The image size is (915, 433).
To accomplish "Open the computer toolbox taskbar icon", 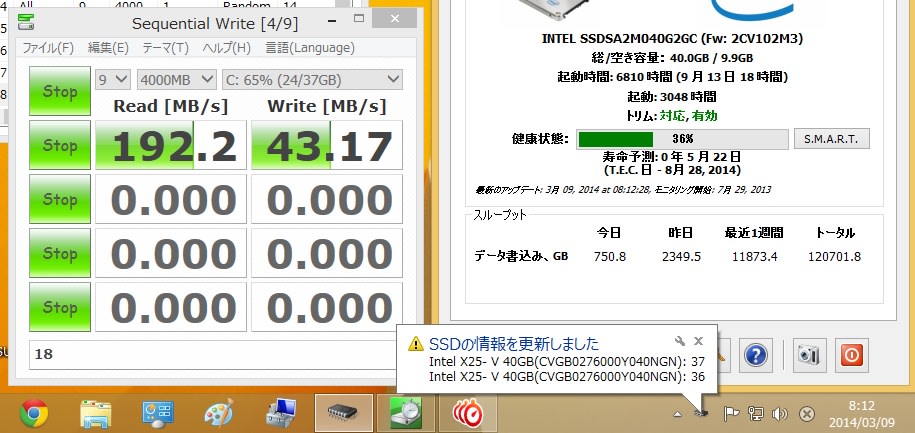I will point(281,413).
